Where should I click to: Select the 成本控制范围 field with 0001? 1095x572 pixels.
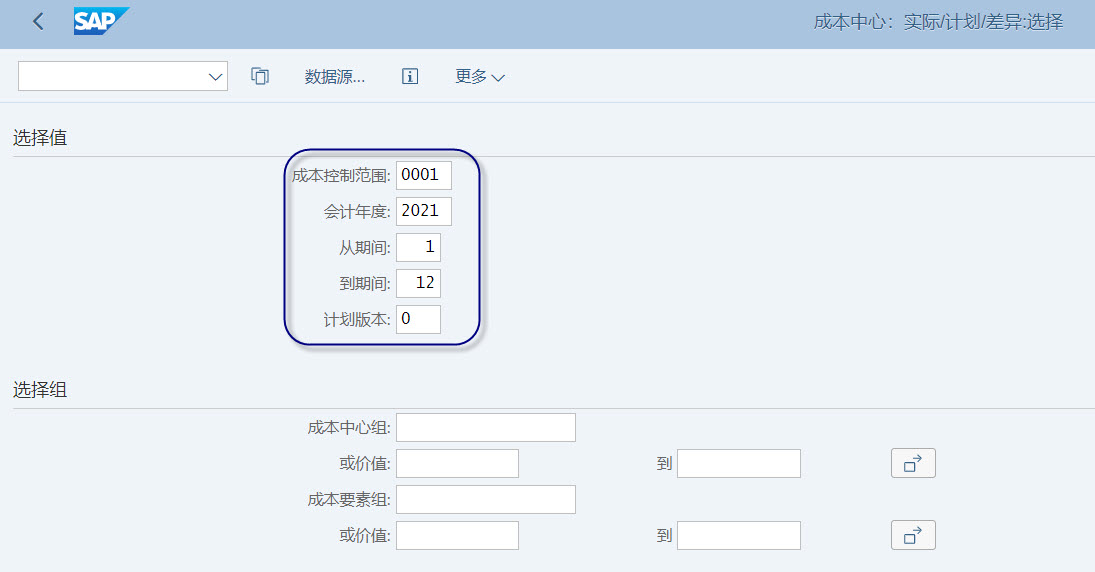coord(424,175)
